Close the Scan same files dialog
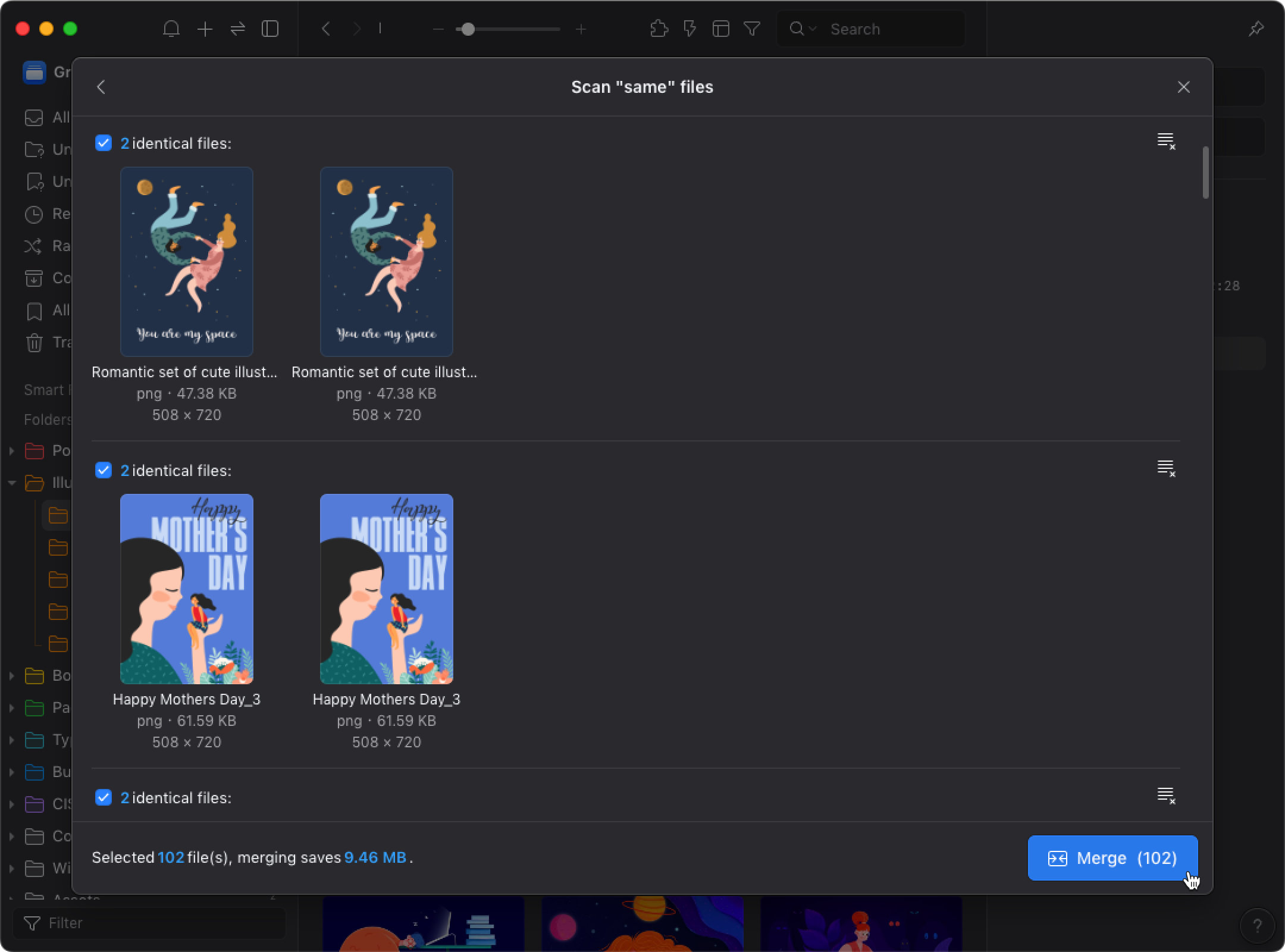 coord(1184,87)
